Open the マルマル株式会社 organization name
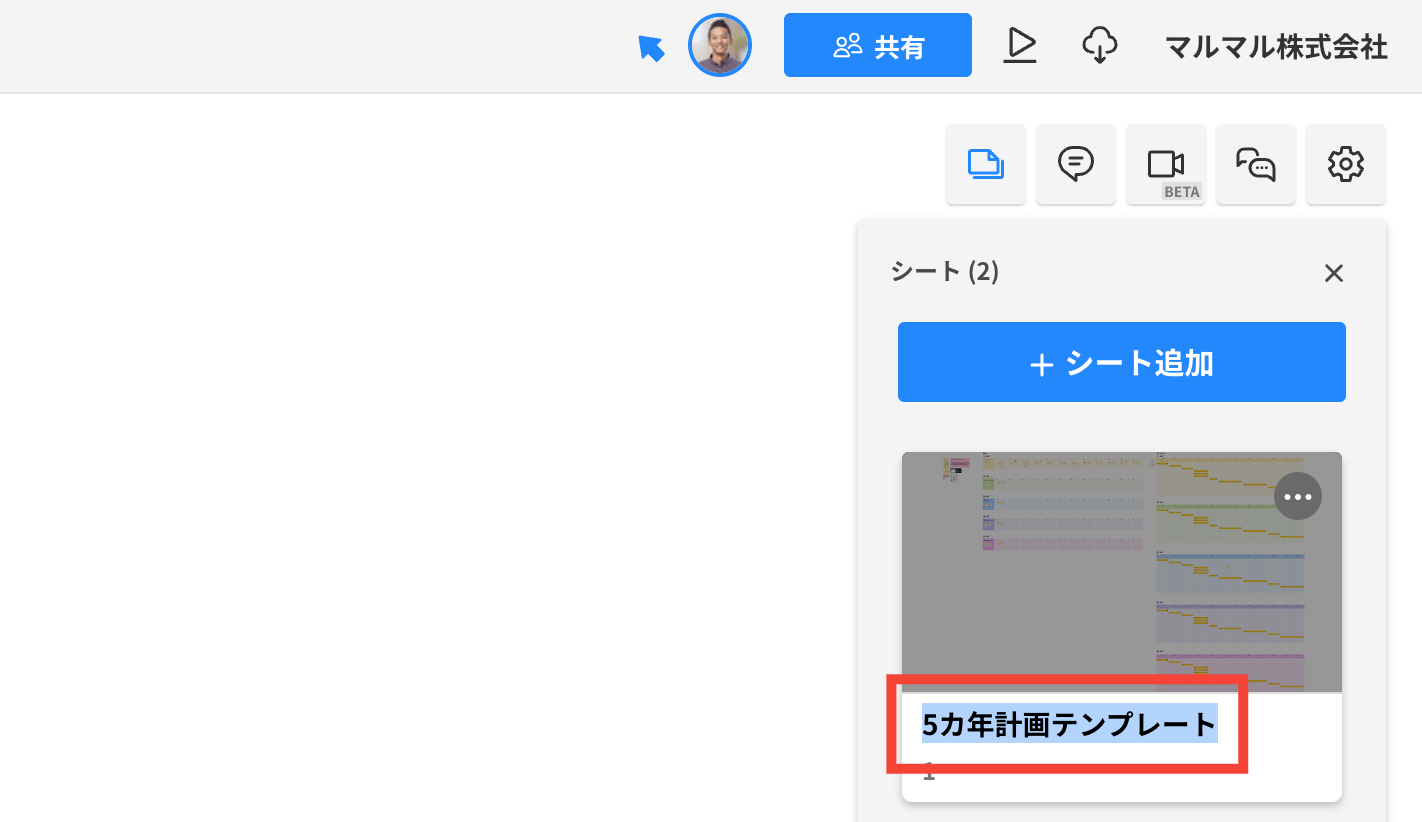 click(1277, 46)
